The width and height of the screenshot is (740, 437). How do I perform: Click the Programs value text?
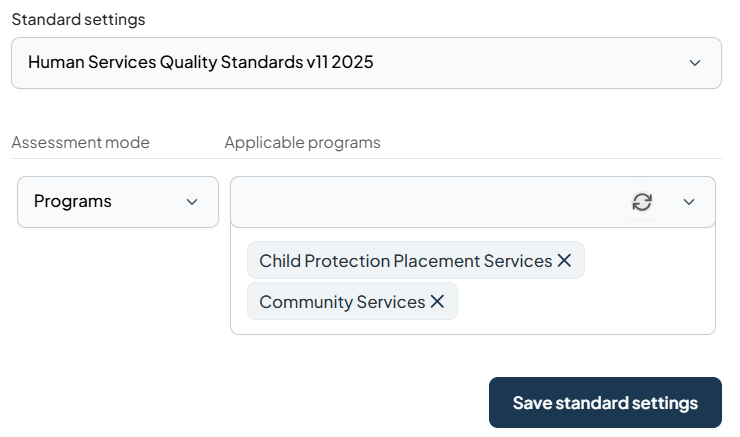[x=73, y=202]
